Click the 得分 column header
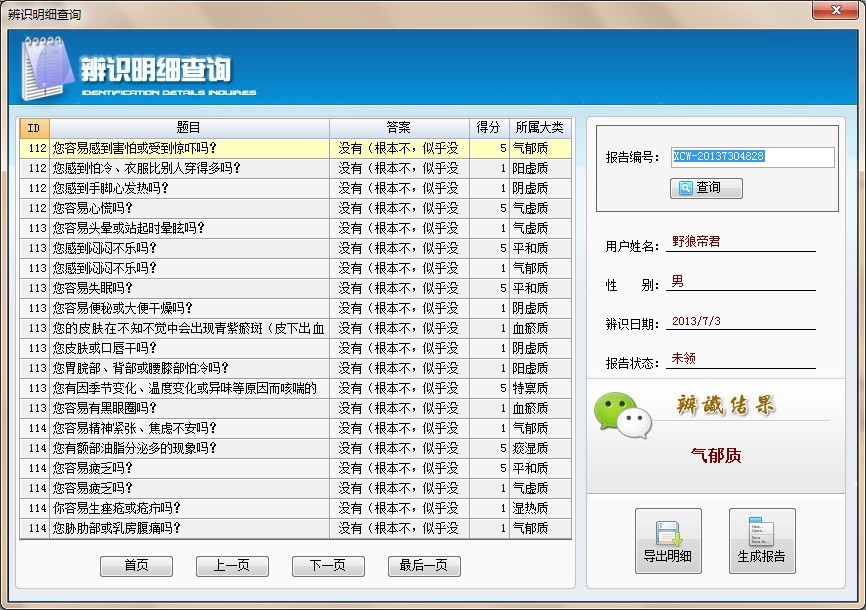This screenshot has height=610, width=866. pos(488,128)
